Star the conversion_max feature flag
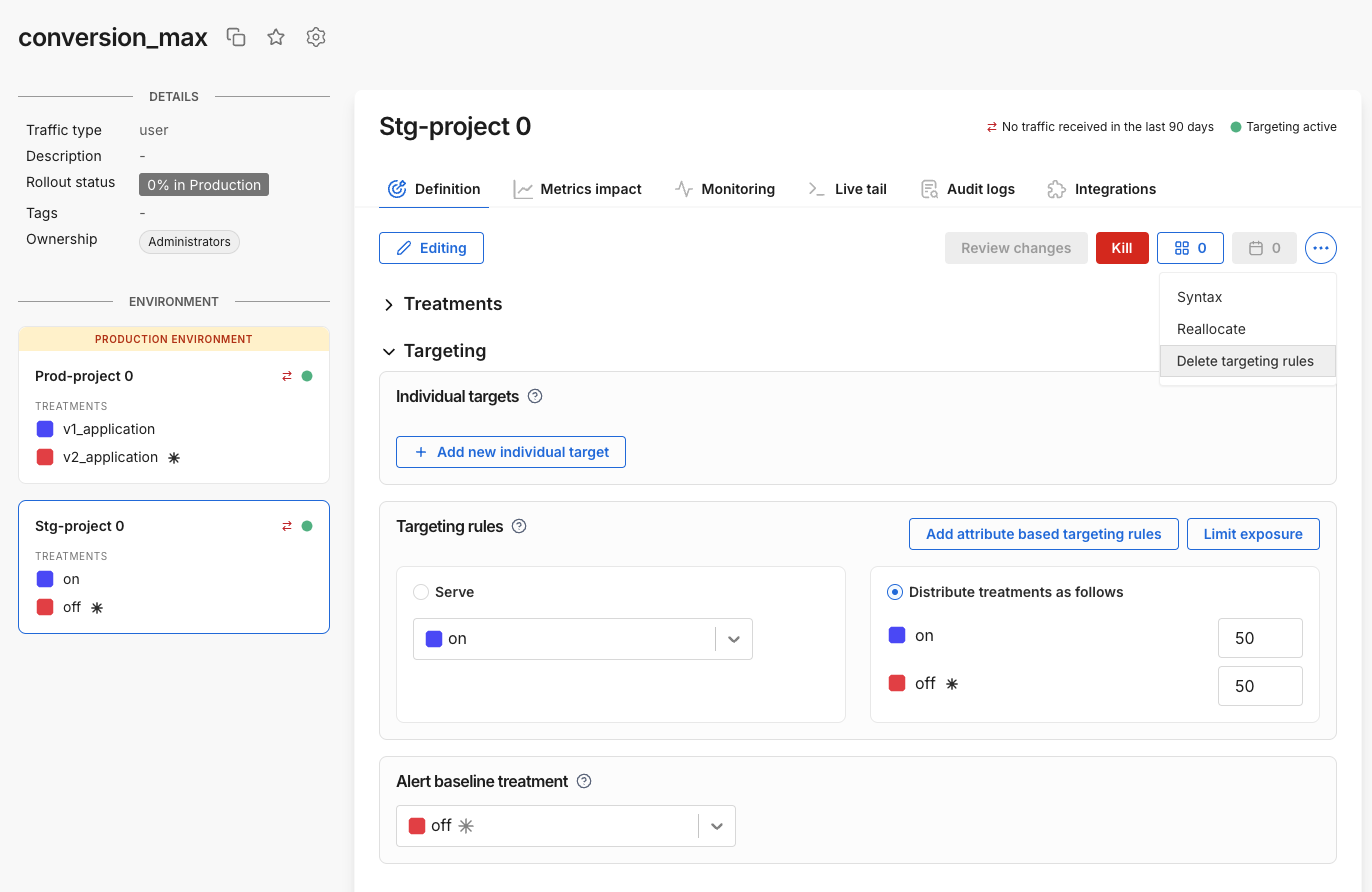The image size is (1372, 892). click(276, 37)
